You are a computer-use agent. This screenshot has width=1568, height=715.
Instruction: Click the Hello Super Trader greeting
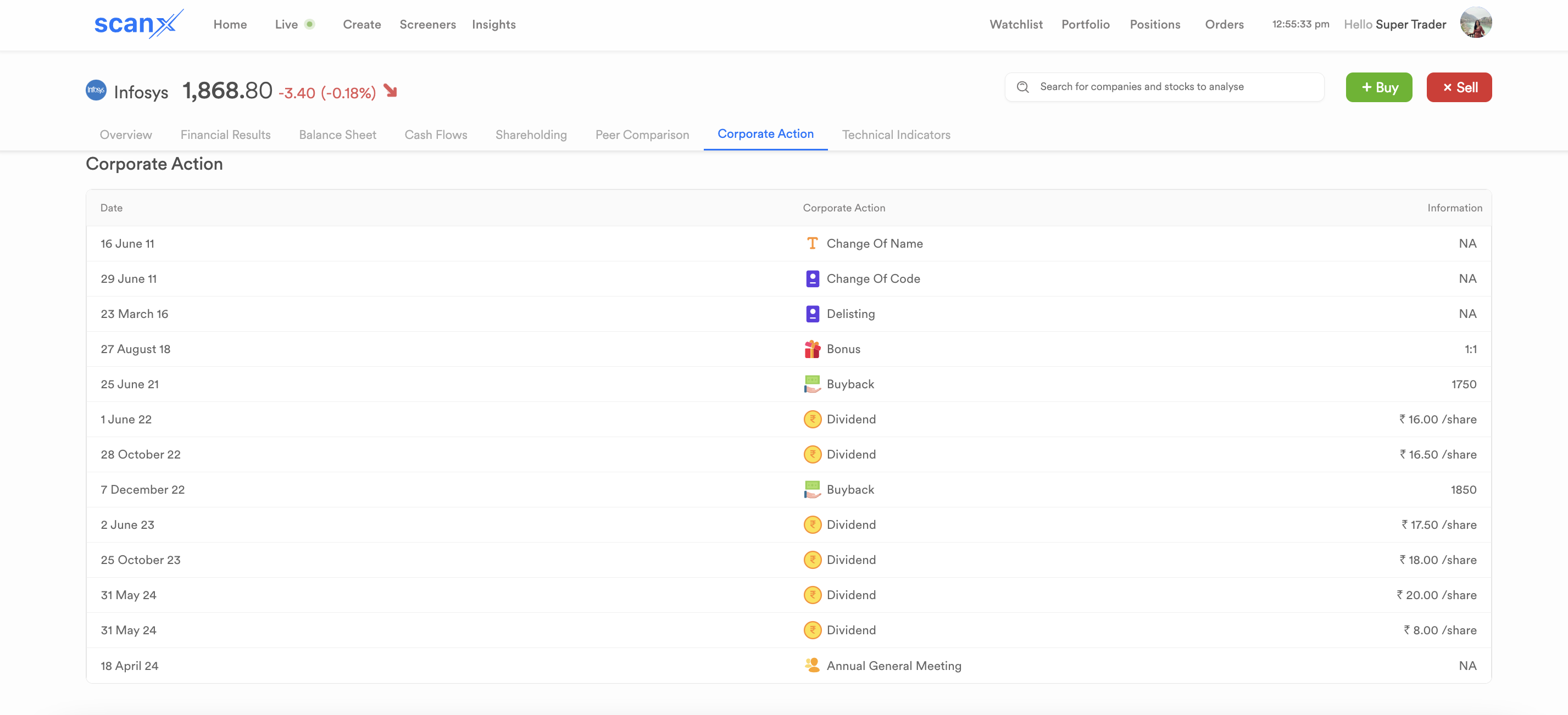coord(1394,24)
